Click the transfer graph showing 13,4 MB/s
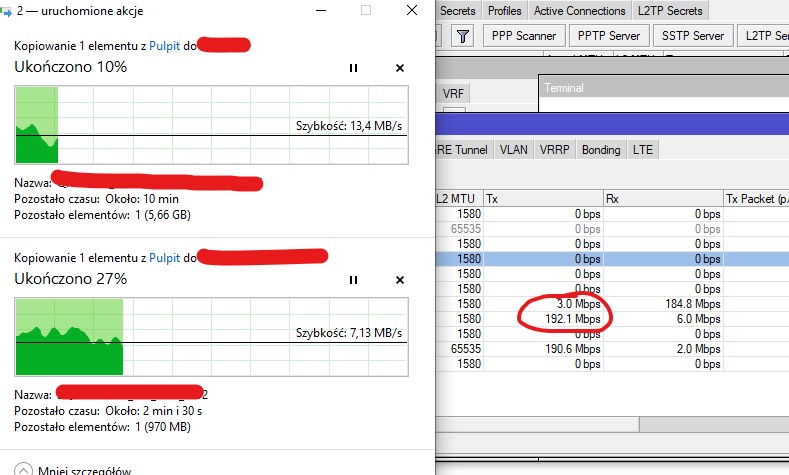789x475 pixels. tap(211, 125)
